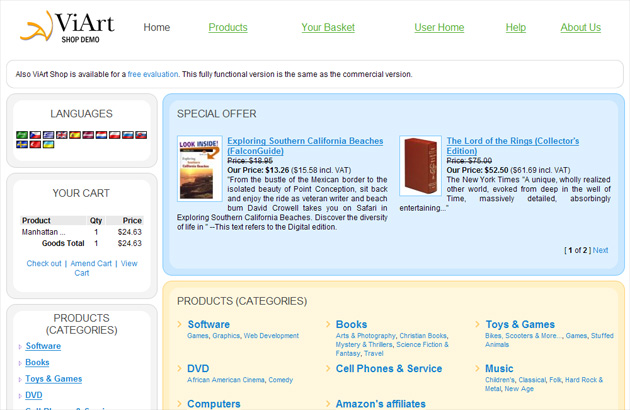The image size is (630, 410).
Task: Open The Lord of the Rings title link
Action: pos(513,146)
